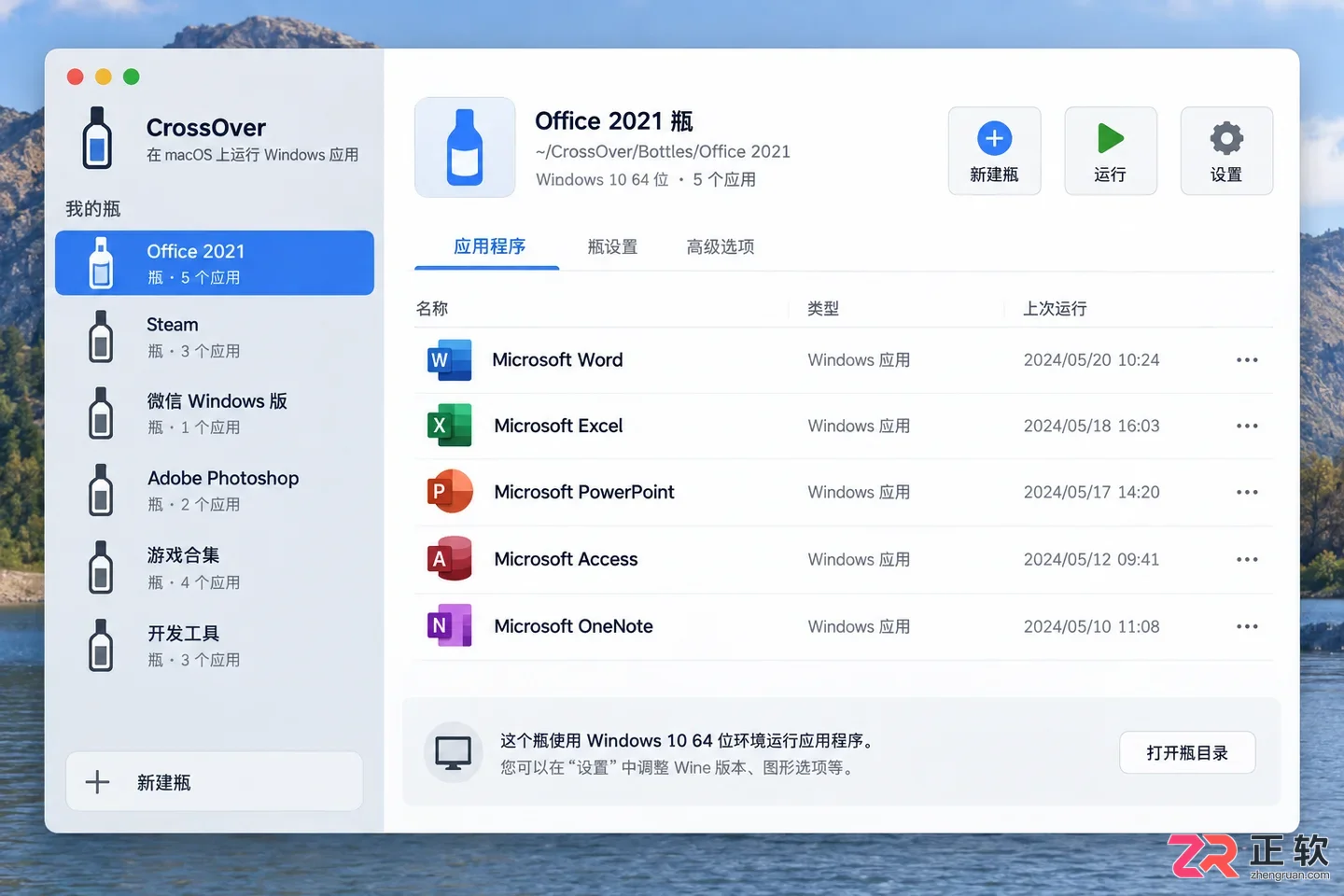Open more options for Microsoft Access
This screenshot has height=896, width=1344.
(x=1247, y=559)
